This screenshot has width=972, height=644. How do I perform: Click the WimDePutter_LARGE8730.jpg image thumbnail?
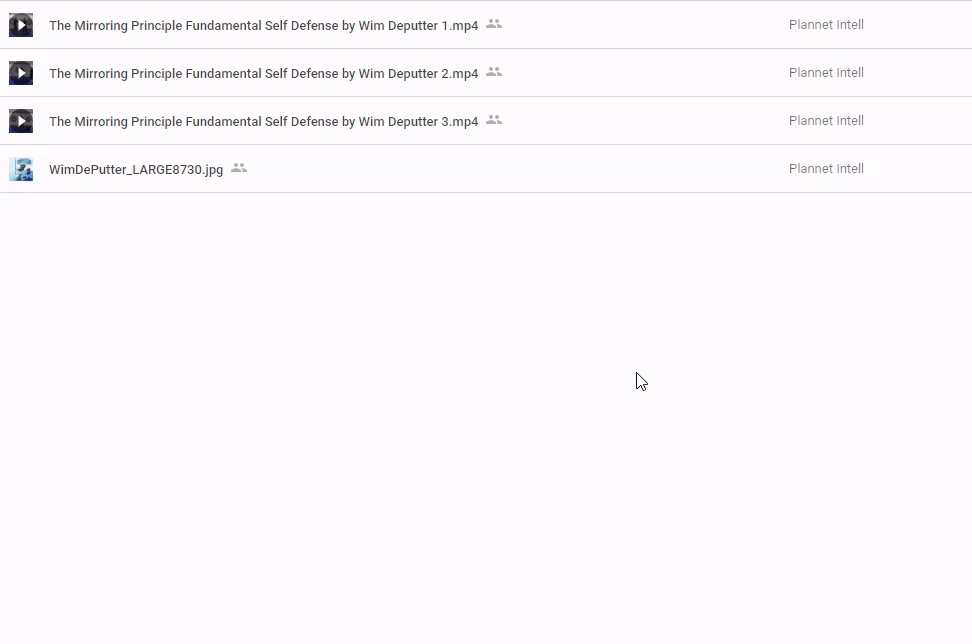coord(21,169)
